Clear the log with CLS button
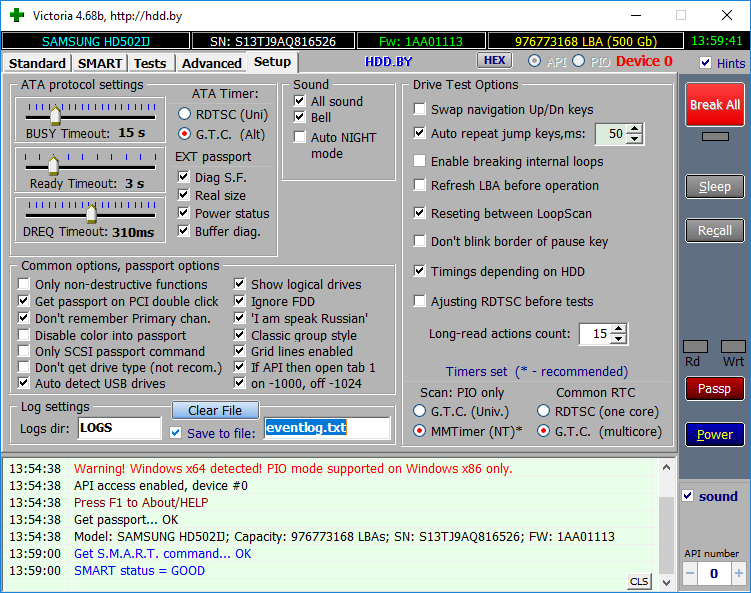The image size is (751, 593). tap(639, 582)
